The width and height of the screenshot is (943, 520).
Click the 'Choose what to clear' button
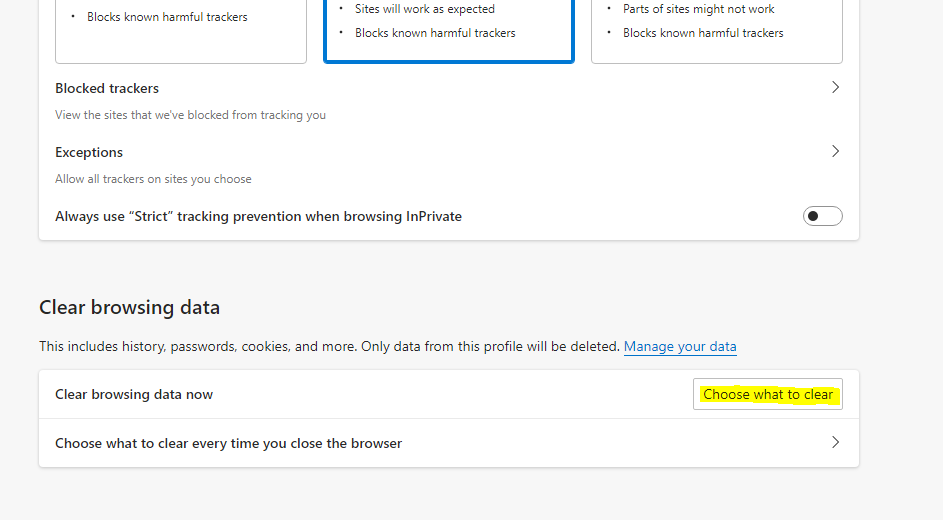[767, 394]
